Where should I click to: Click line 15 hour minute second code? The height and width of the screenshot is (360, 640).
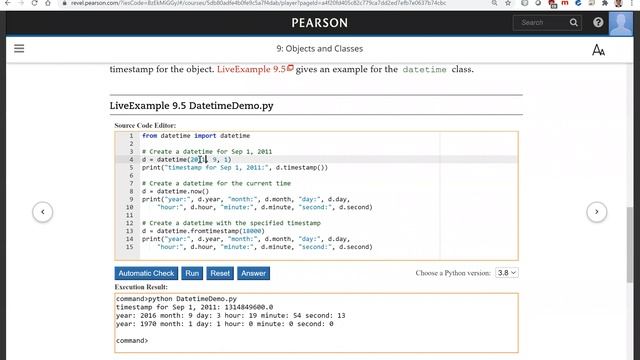(265, 247)
